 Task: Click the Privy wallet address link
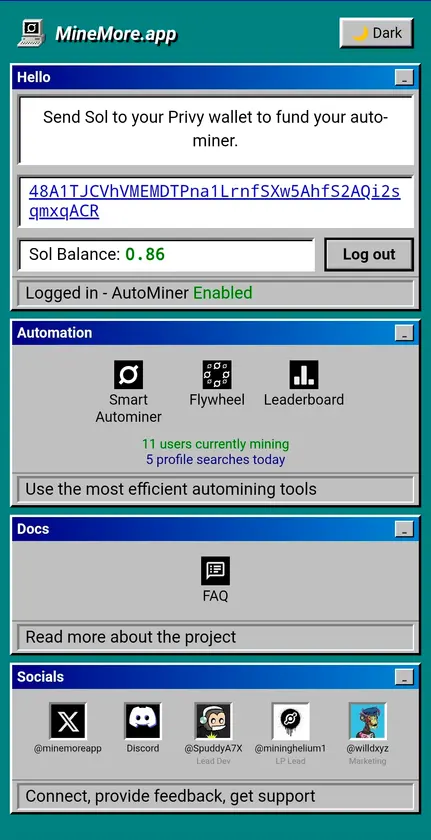215,201
